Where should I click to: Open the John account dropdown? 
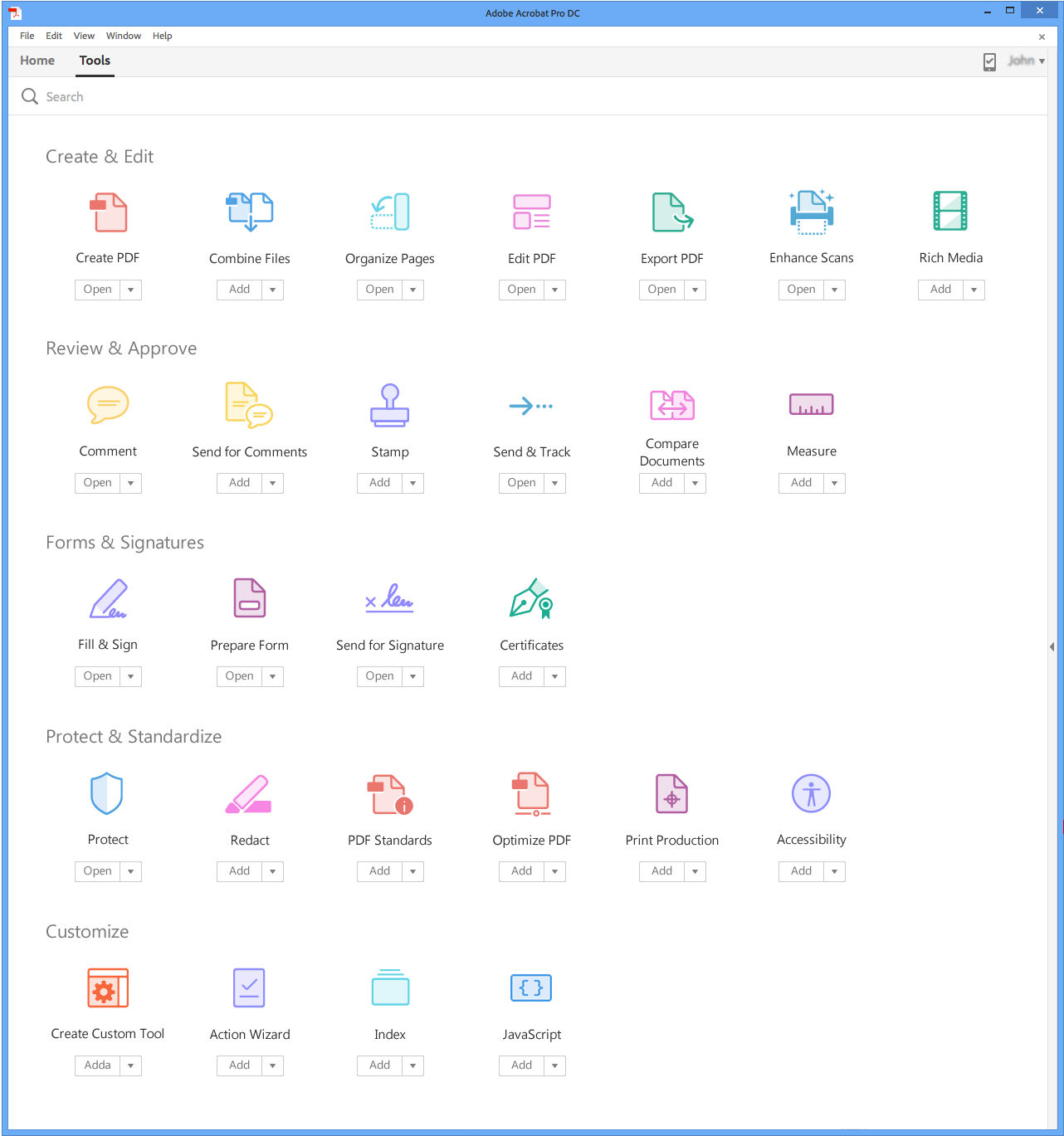pos(1027,61)
